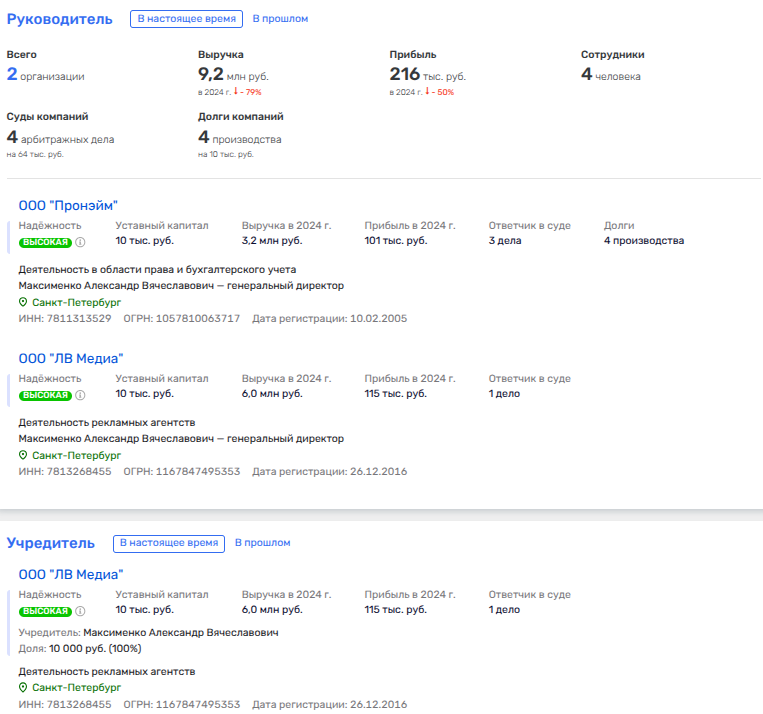Open ООО "ЛВ Медиа" link in Учредитель section
Viewport: 763px width, 714px height.
(71, 575)
